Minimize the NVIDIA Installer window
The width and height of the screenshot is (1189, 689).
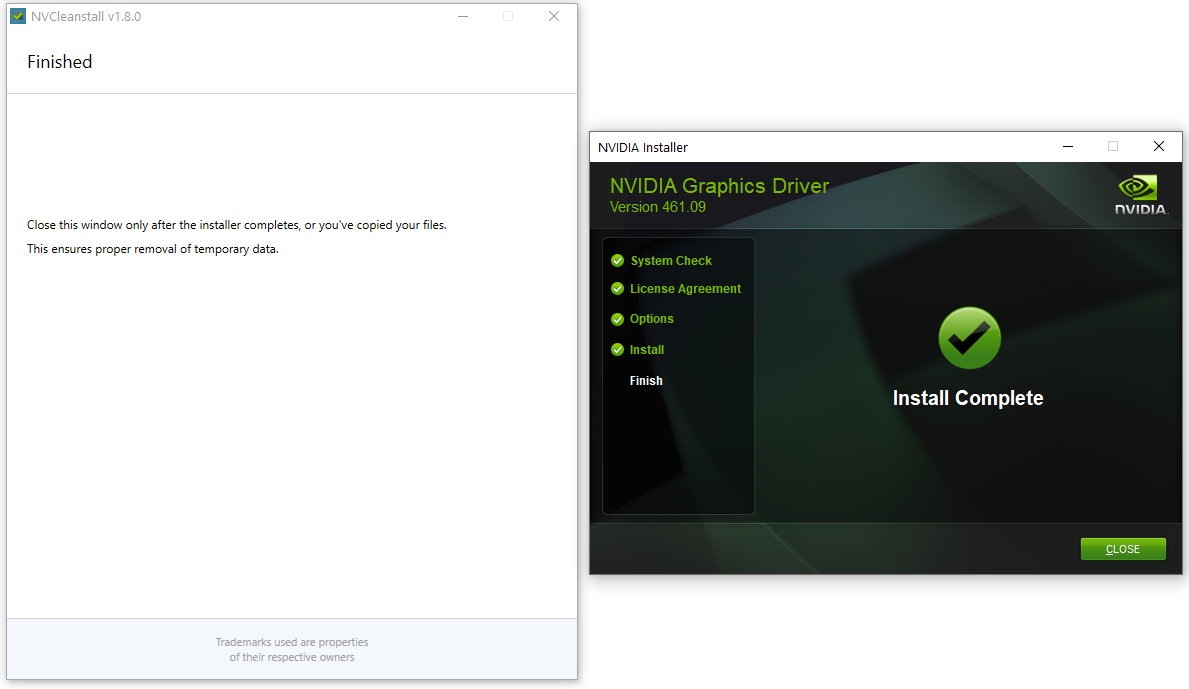point(1068,146)
